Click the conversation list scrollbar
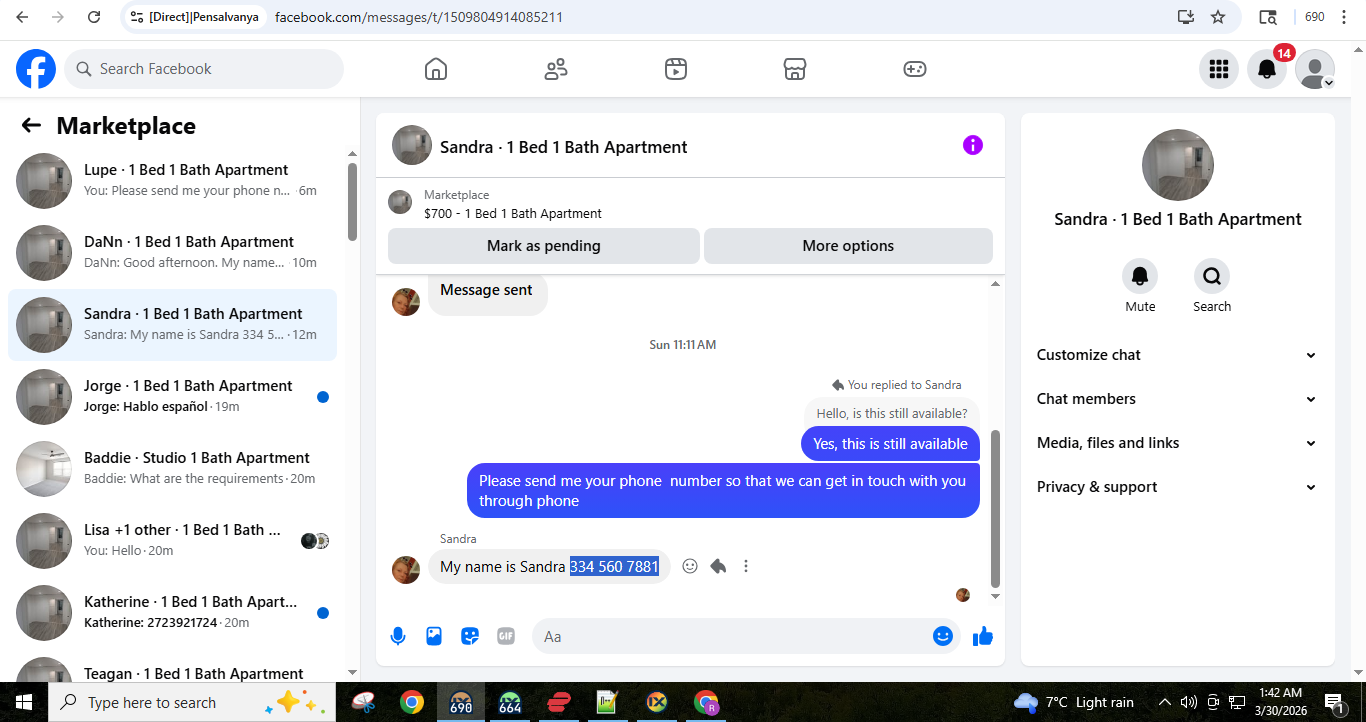 (x=352, y=202)
